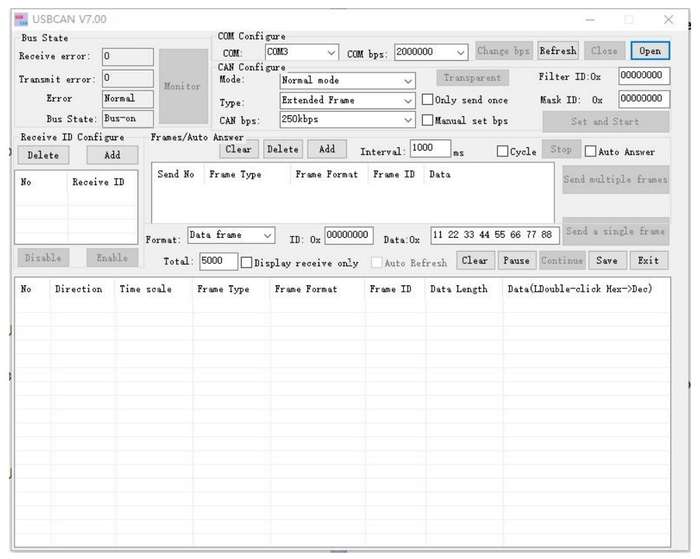Click the Transparent button

pyautogui.click(x=472, y=78)
